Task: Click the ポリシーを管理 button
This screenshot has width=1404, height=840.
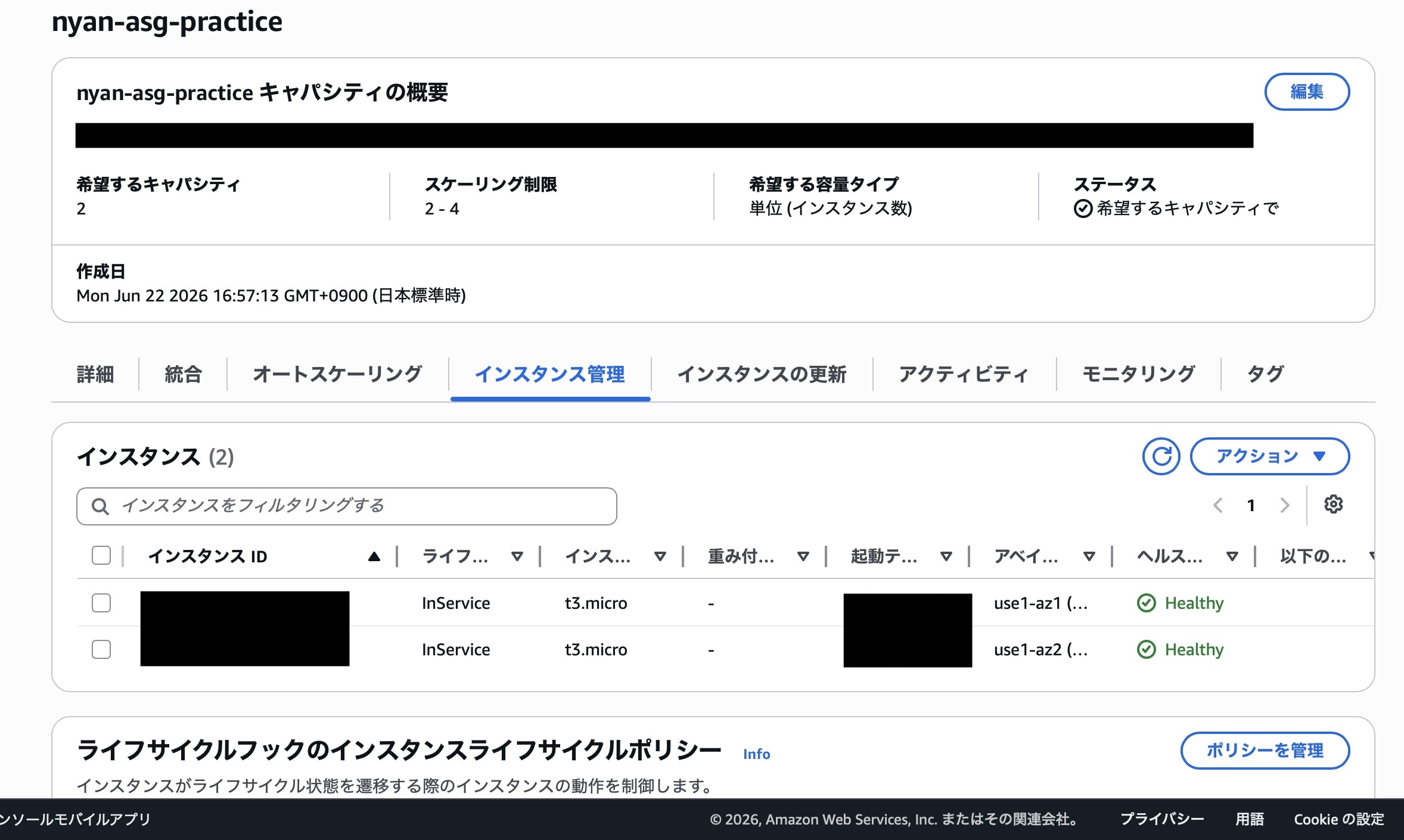Action: (x=1265, y=750)
